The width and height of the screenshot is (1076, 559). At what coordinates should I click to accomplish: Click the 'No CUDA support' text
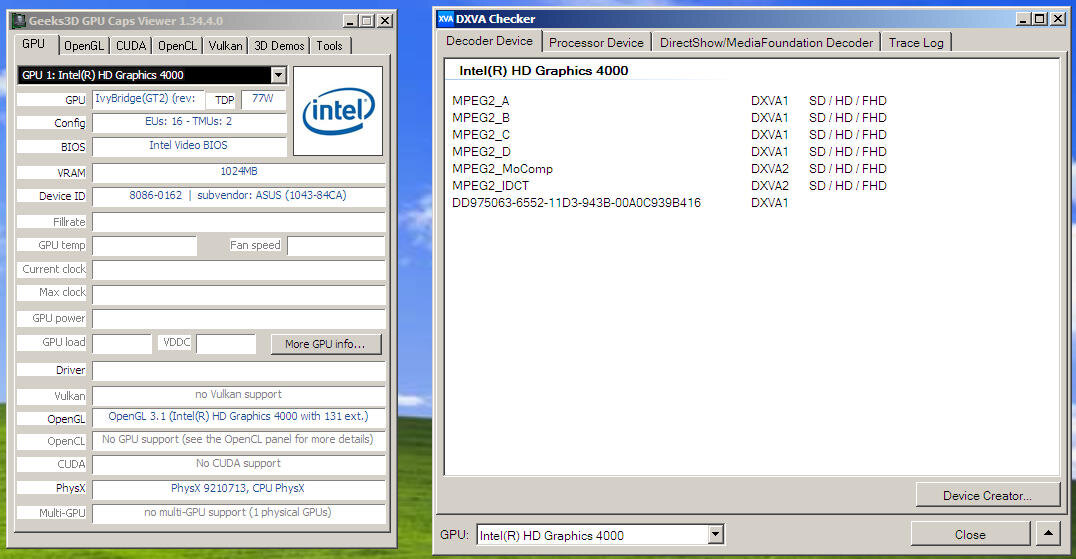238,464
